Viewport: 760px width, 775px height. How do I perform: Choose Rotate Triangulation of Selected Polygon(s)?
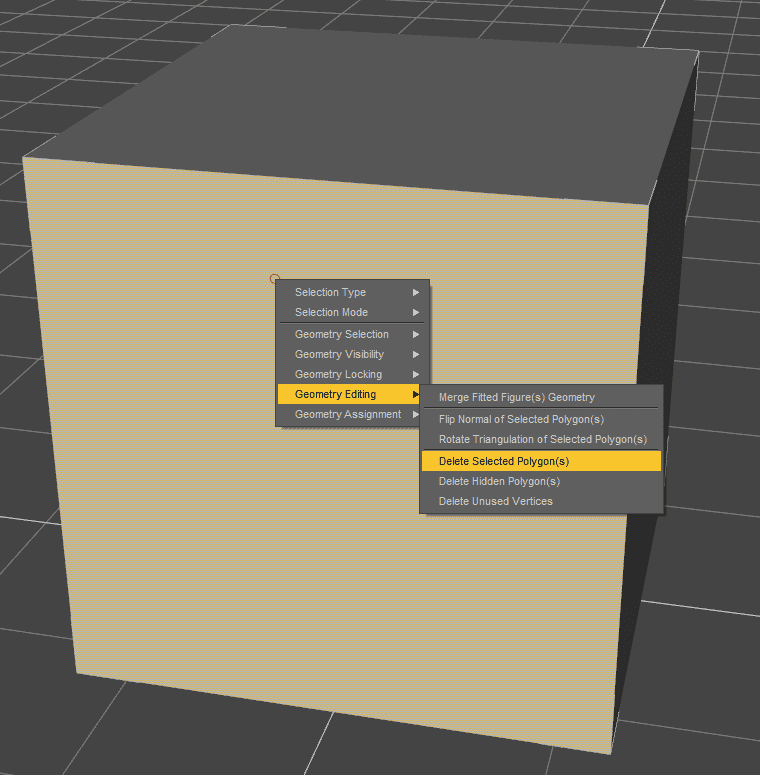pos(541,439)
